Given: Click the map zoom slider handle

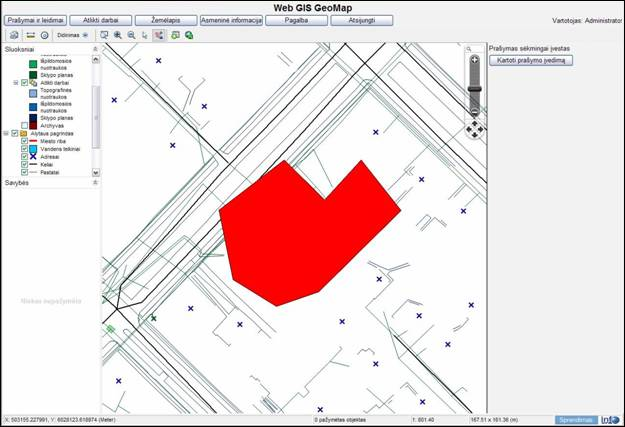Looking at the screenshot, I should pyautogui.click(x=474, y=89).
